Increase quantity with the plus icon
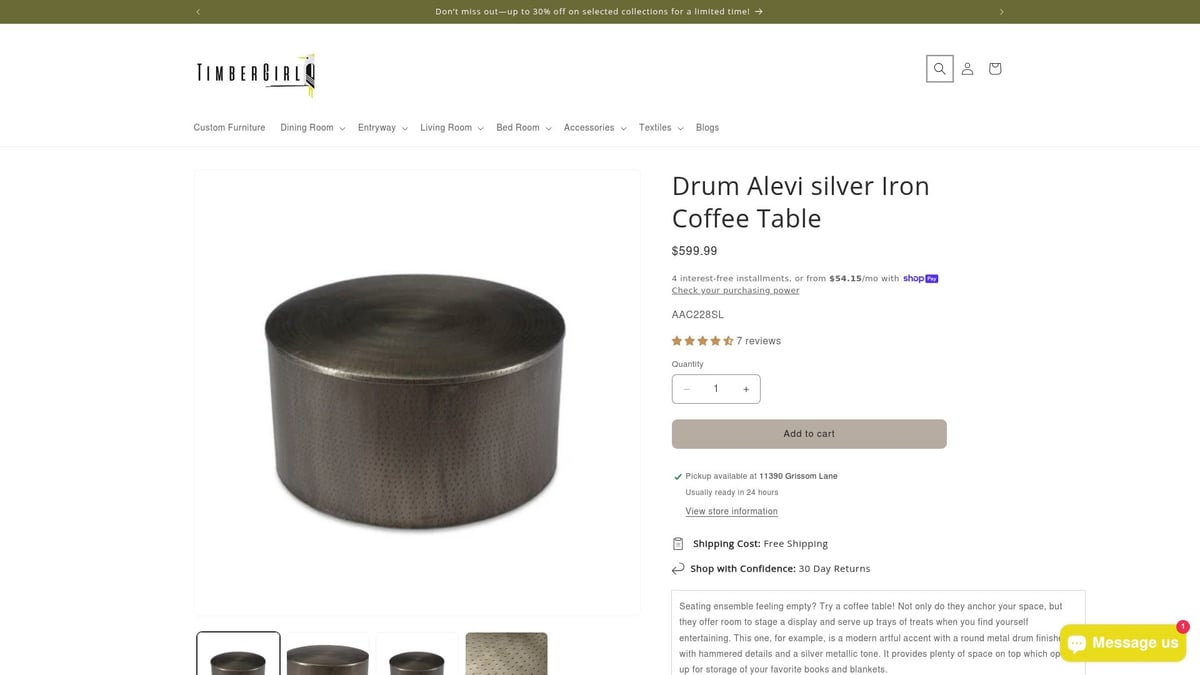Screen dimensions: 1200x675 [x=746, y=389]
